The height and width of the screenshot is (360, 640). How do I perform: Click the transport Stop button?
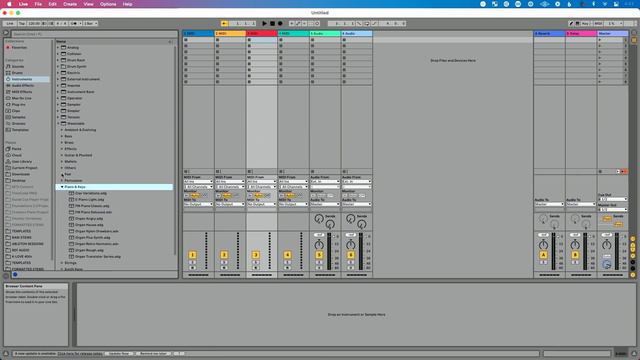coord(272,24)
